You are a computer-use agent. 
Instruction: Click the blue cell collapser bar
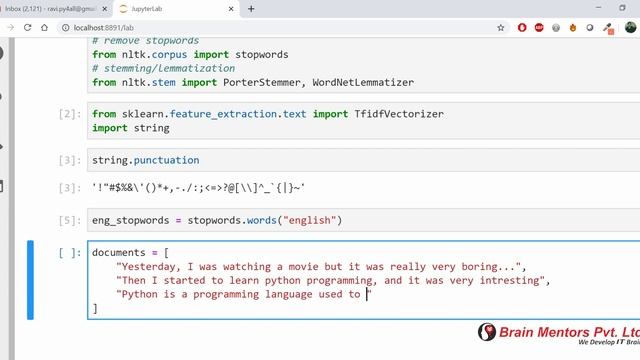pos(30,280)
